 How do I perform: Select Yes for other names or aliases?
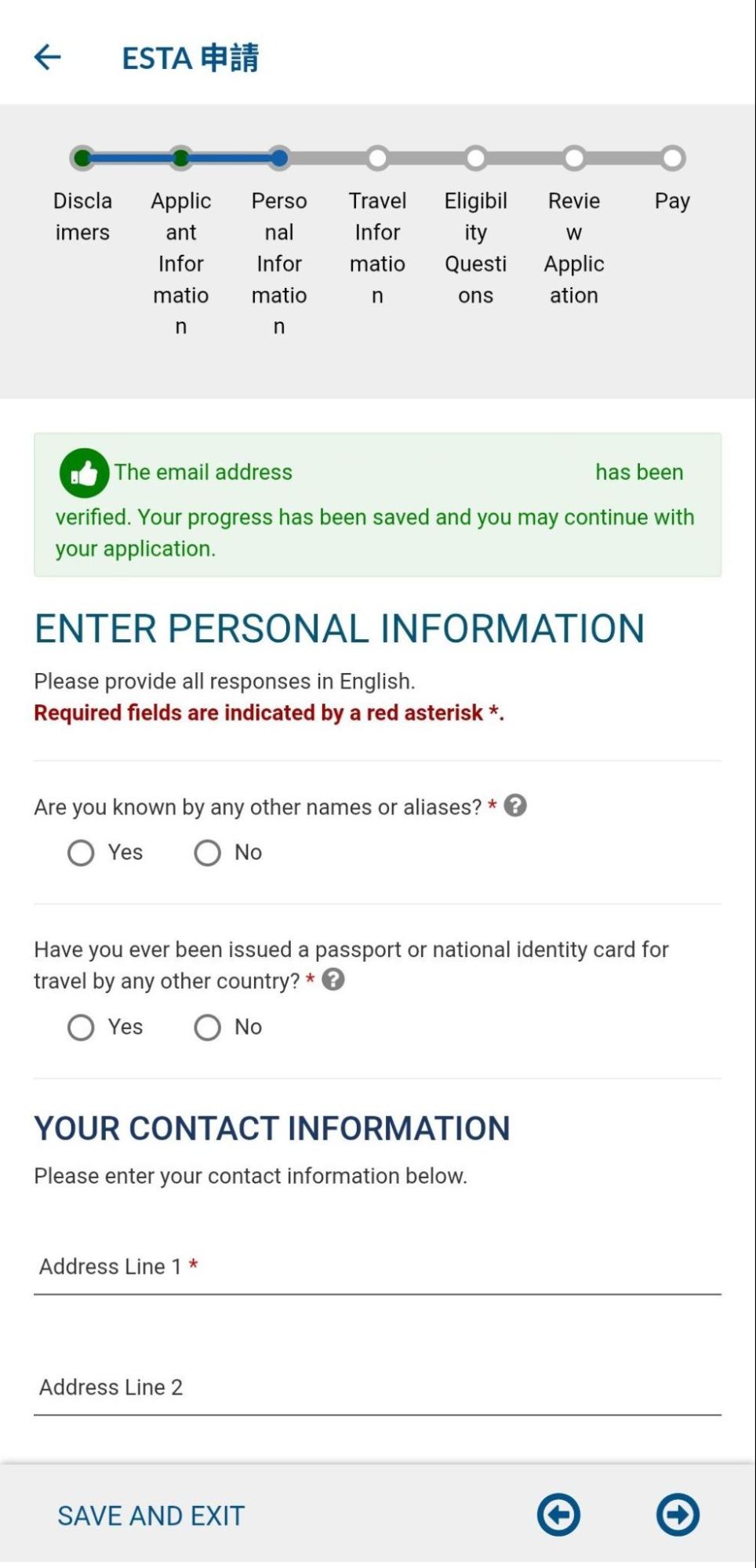(x=81, y=853)
